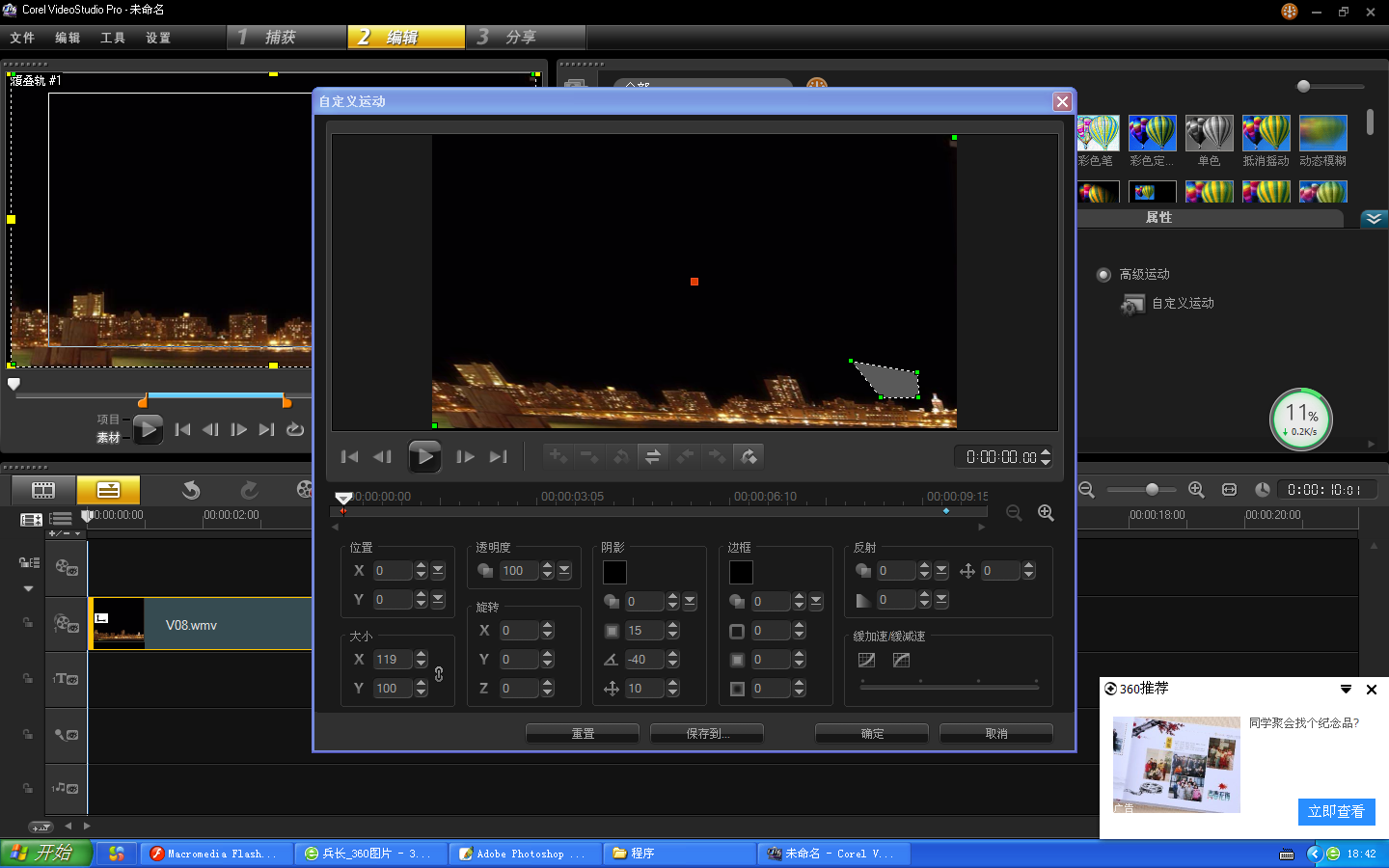Open the 编辑 menu
The width and height of the screenshot is (1389, 868).
(68, 38)
